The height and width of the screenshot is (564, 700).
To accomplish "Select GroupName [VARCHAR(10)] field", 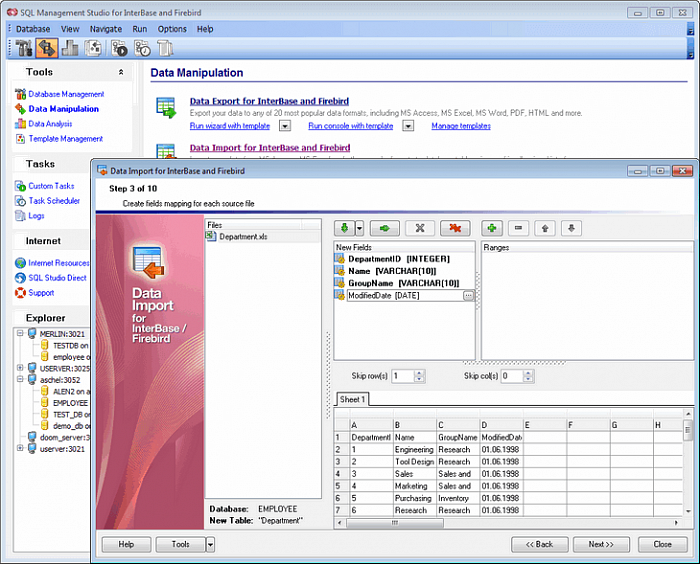I will click(x=404, y=283).
